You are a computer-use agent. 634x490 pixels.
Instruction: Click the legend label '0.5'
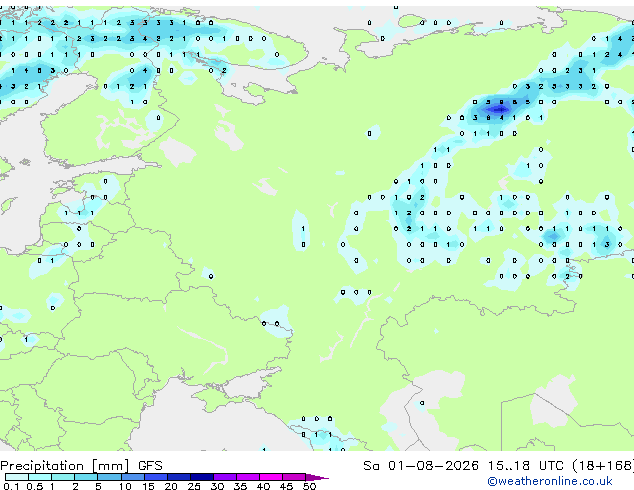pos(35,486)
